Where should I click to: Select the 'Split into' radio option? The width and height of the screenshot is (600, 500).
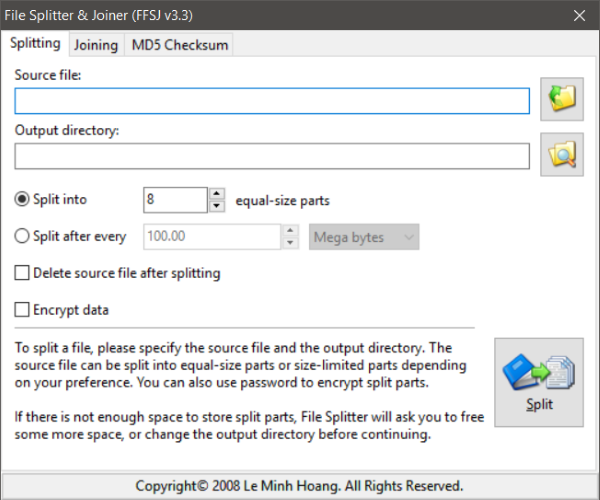[x=24, y=199]
